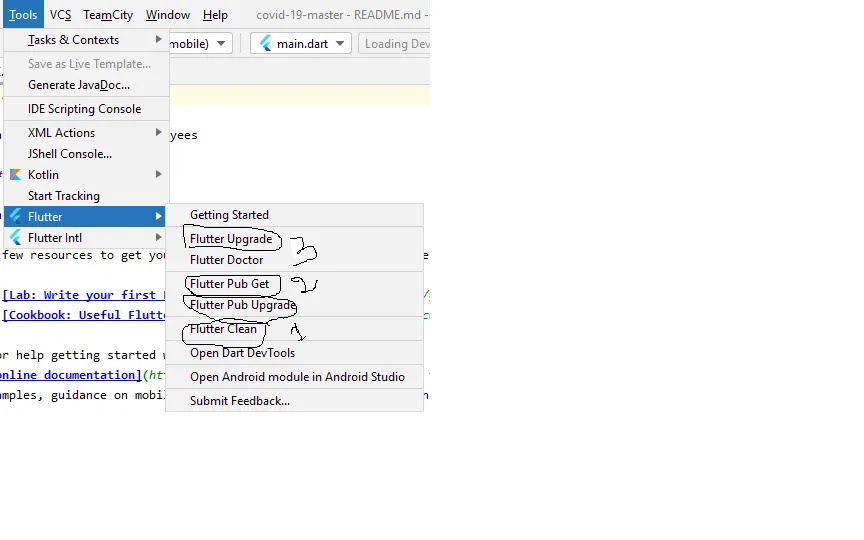
Task: Open the device selector dropdown ending in mobile)
Action: pos(201,44)
